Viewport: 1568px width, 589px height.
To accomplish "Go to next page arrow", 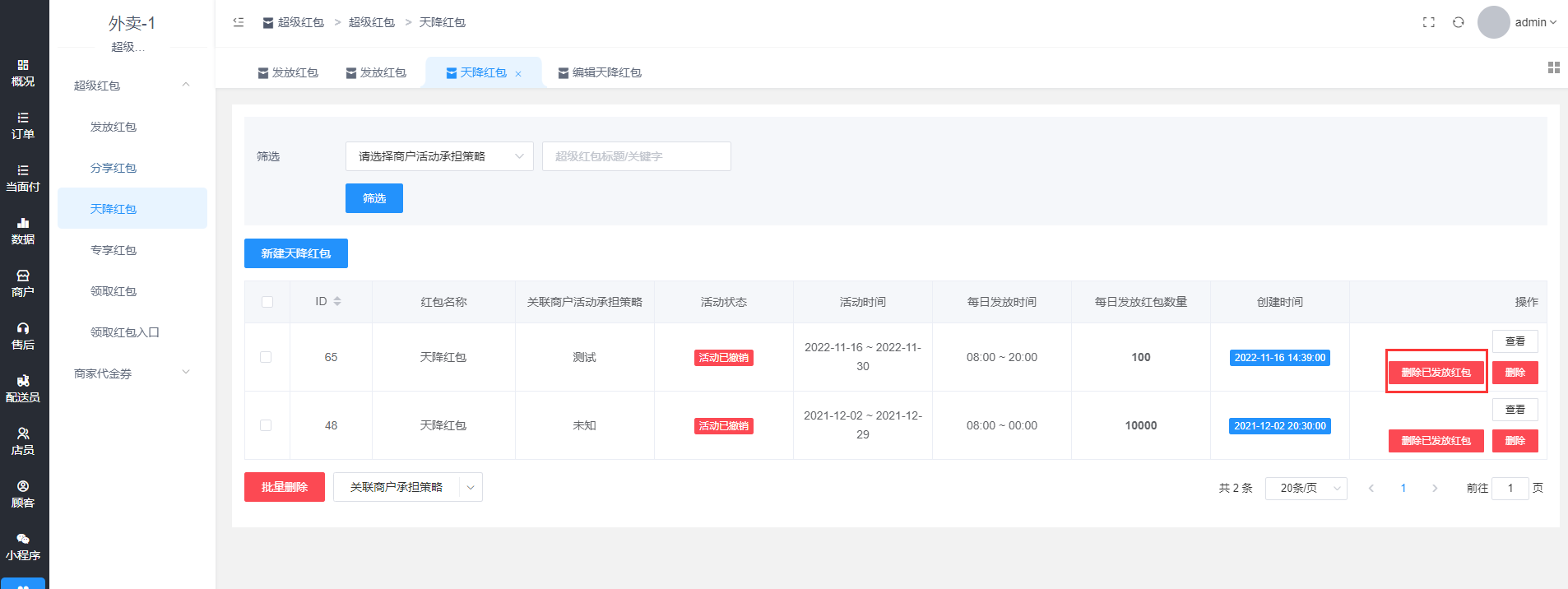I will (1435, 488).
